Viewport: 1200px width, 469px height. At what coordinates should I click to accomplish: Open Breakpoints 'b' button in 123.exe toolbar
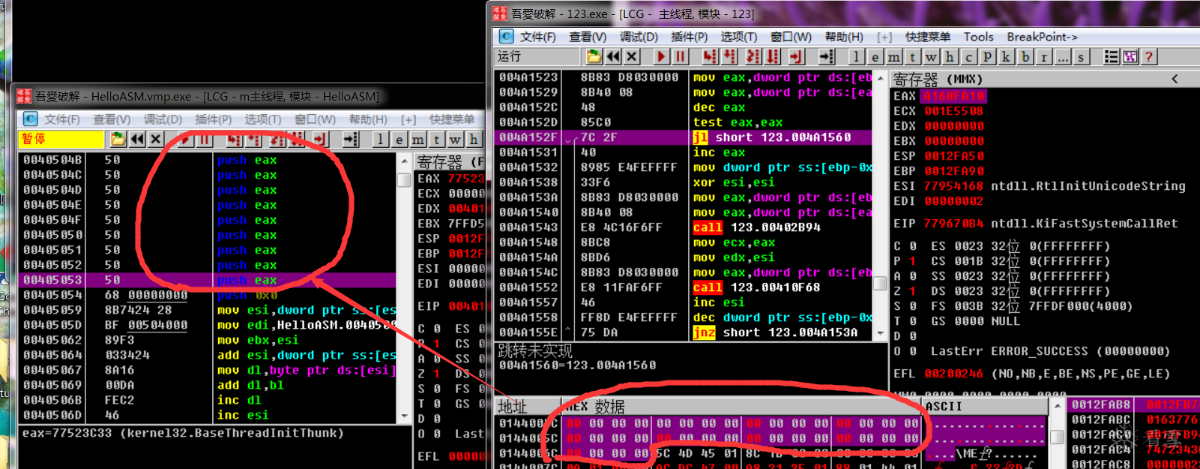click(1025, 56)
